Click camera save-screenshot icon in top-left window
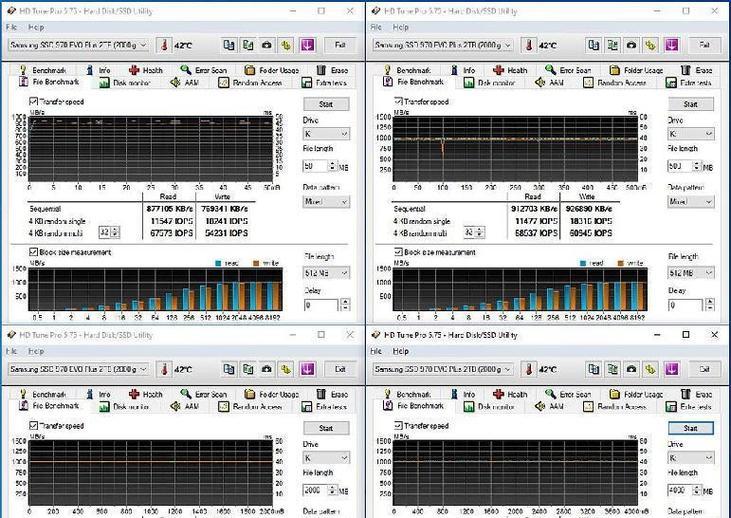 [x=267, y=45]
